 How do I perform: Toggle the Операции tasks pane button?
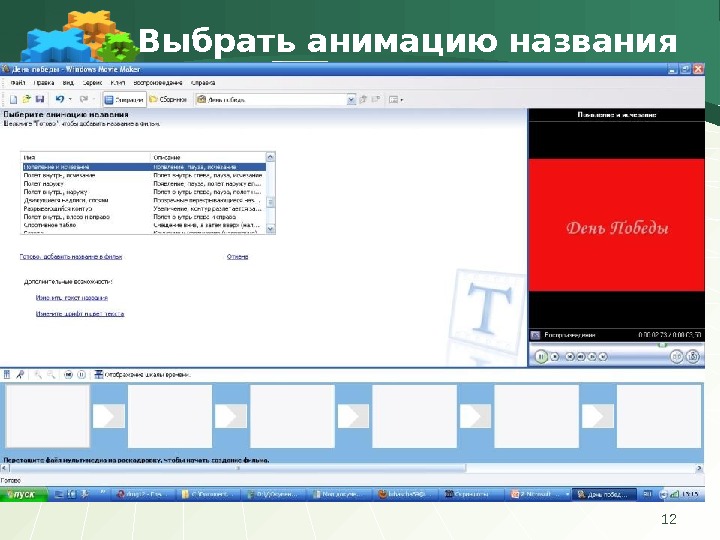[124, 99]
